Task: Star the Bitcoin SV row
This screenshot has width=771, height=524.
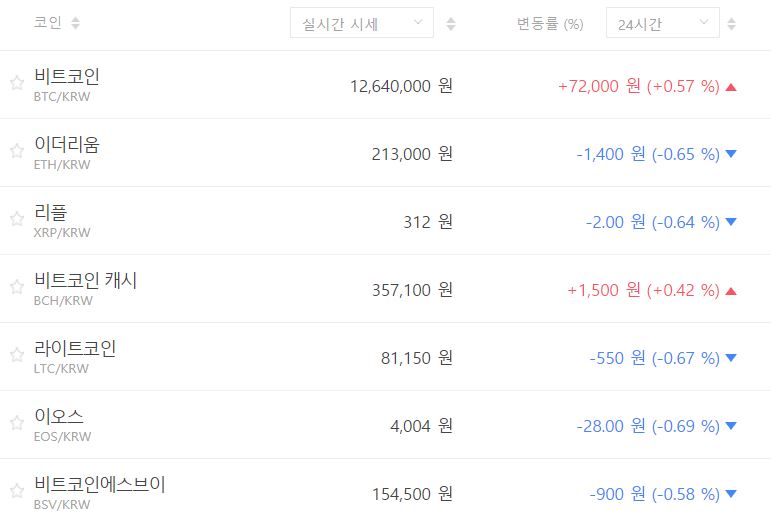Action: pos(16,491)
